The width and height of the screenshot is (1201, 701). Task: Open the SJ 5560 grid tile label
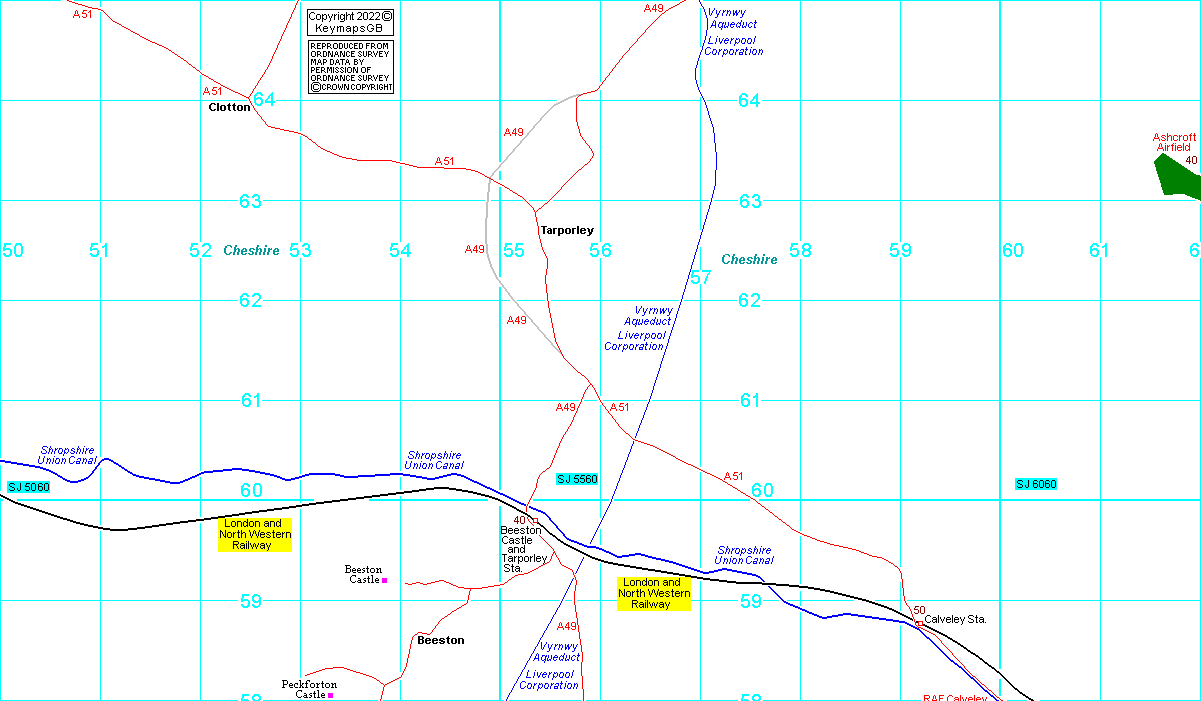click(x=577, y=480)
